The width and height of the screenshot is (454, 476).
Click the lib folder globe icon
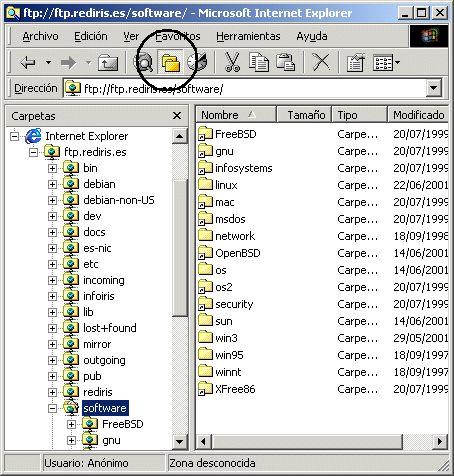[71, 312]
